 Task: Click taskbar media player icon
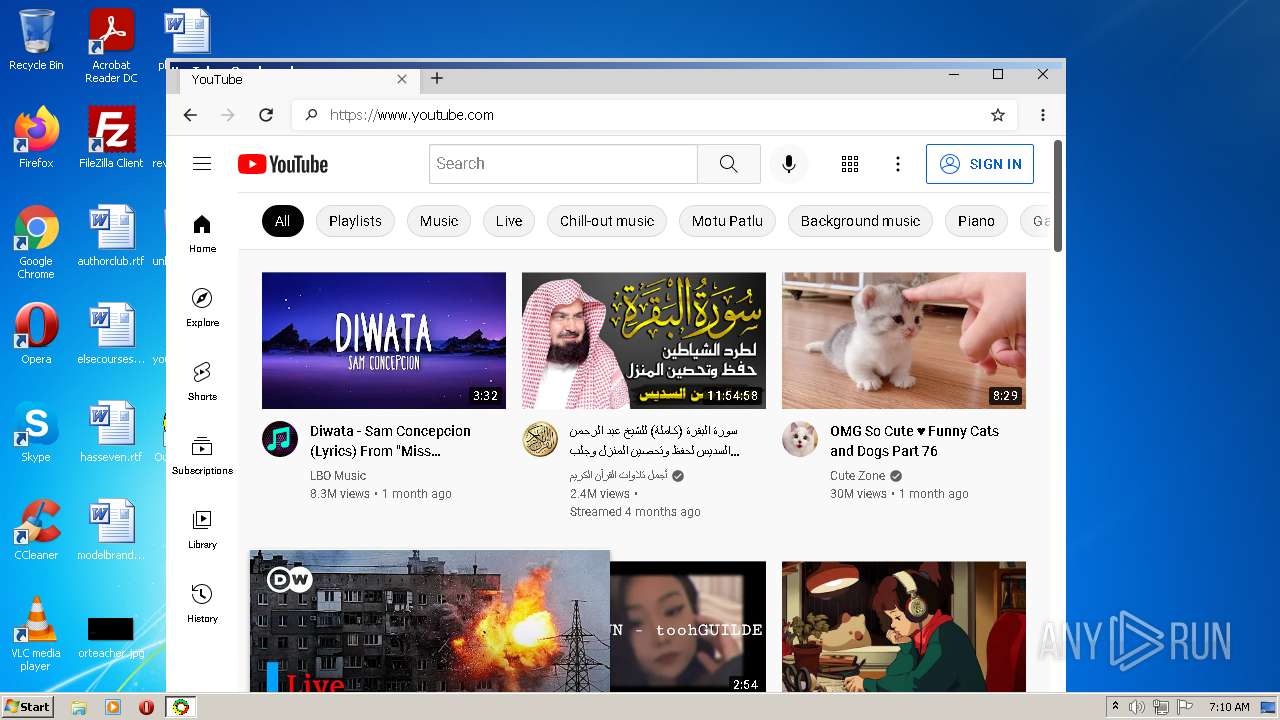113,707
